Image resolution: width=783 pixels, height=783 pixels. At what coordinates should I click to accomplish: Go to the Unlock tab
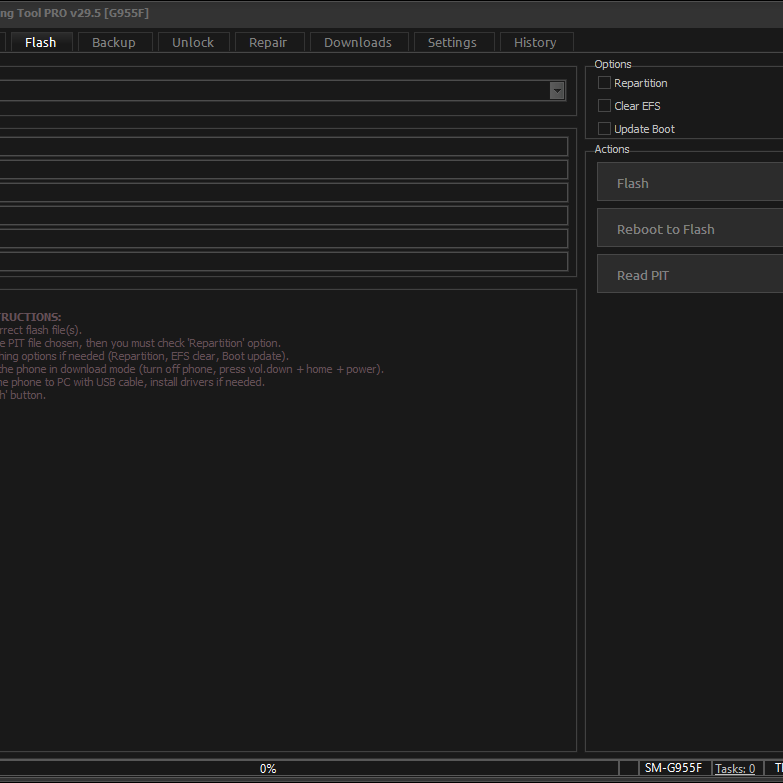pyautogui.click(x=193, y=42)
